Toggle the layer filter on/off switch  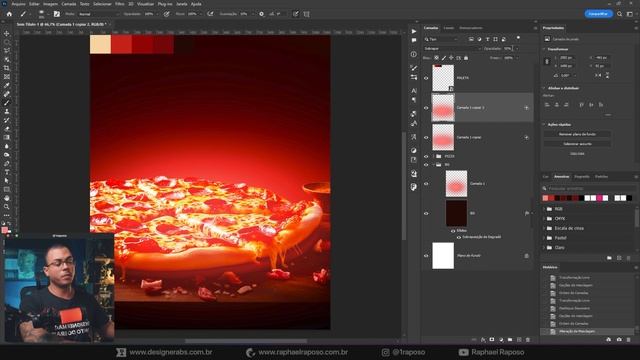pyautogui.click(x=518, y=38)
